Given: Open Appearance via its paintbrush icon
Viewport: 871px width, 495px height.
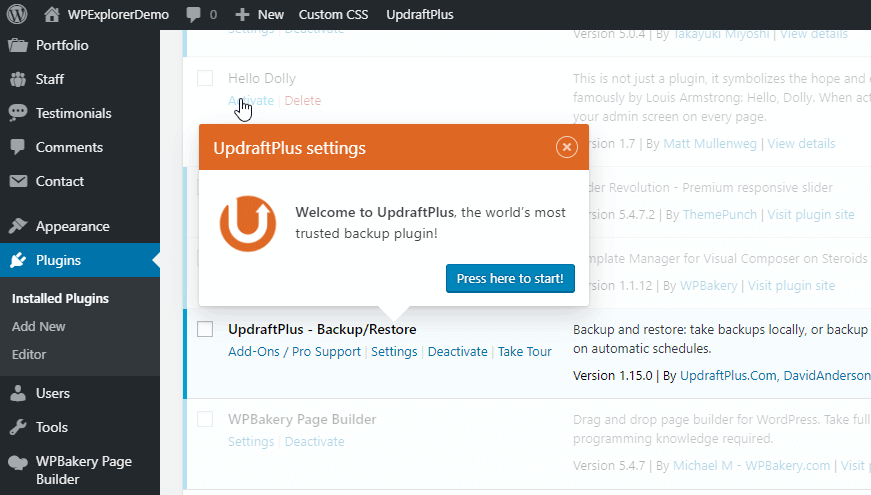Looking at the screenshot, I should tap(18, 226).
